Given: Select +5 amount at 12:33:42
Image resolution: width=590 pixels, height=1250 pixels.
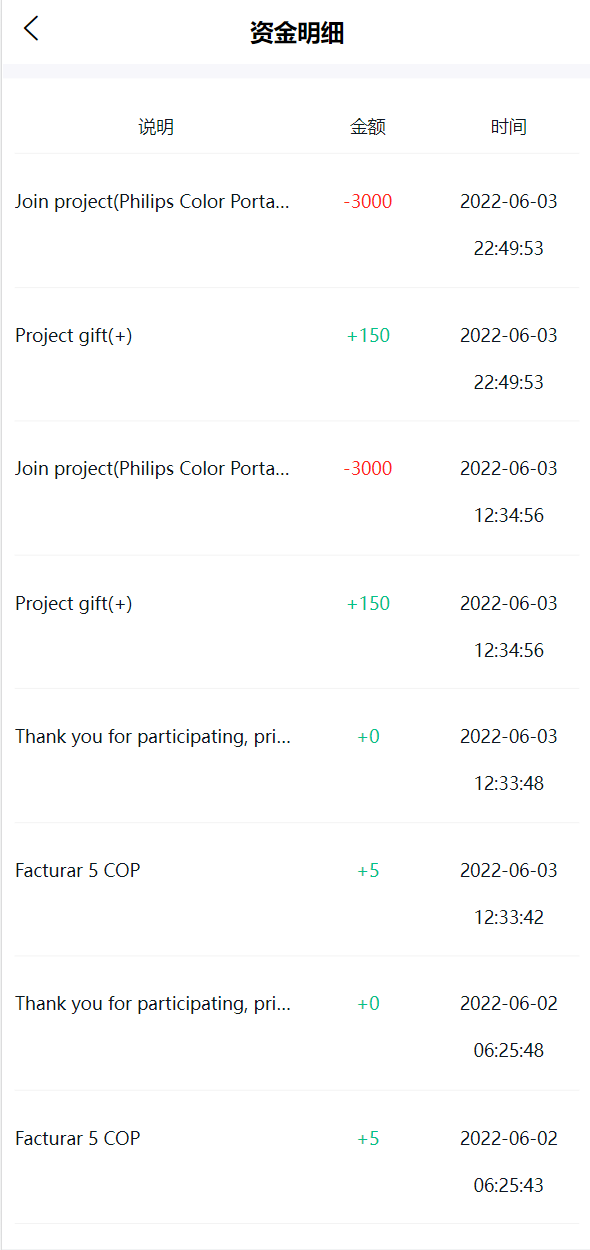Looking at the screenshot, I should click(x=368, y=871).
